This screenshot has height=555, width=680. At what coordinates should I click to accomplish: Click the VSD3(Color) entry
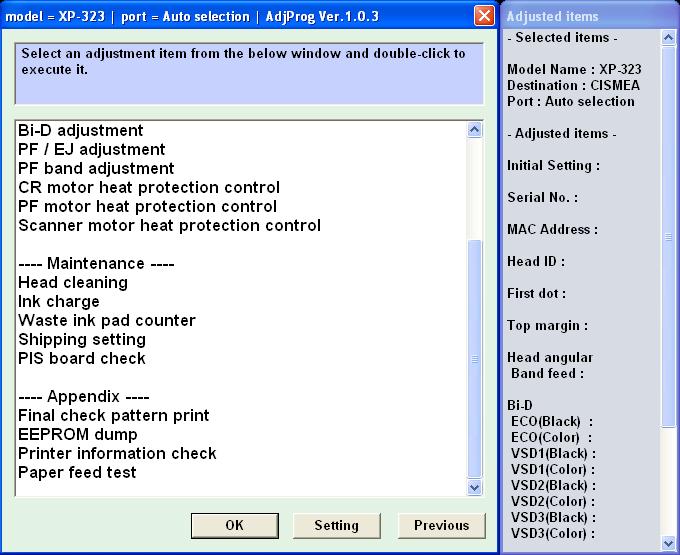(553, 534)
